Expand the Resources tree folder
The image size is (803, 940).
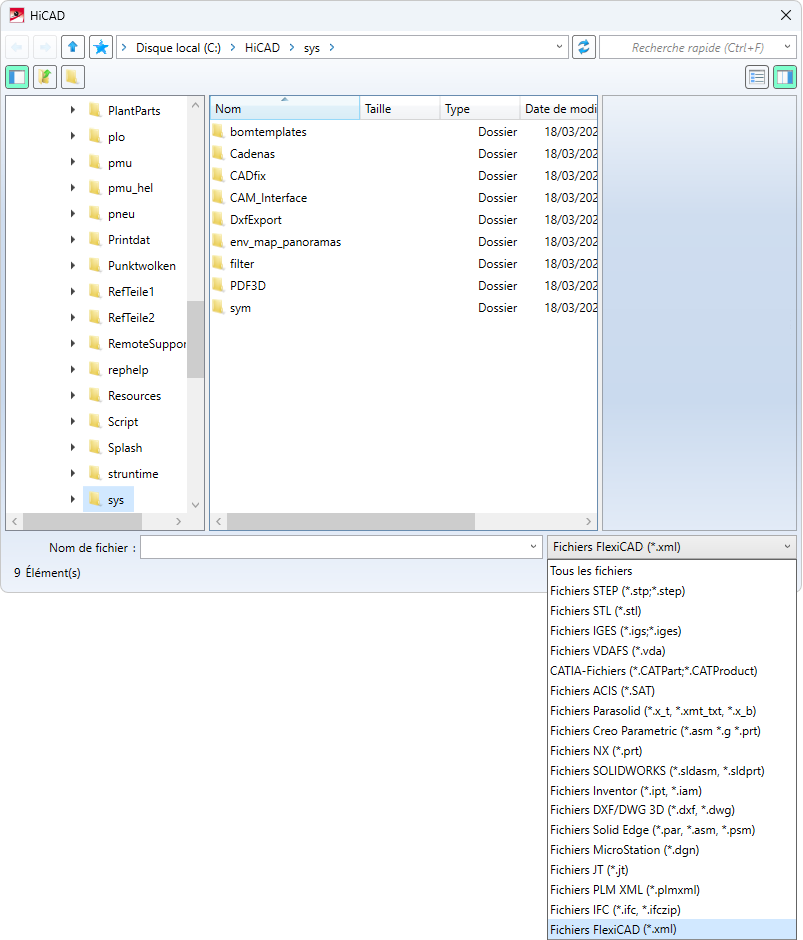[x=73, y=396]
